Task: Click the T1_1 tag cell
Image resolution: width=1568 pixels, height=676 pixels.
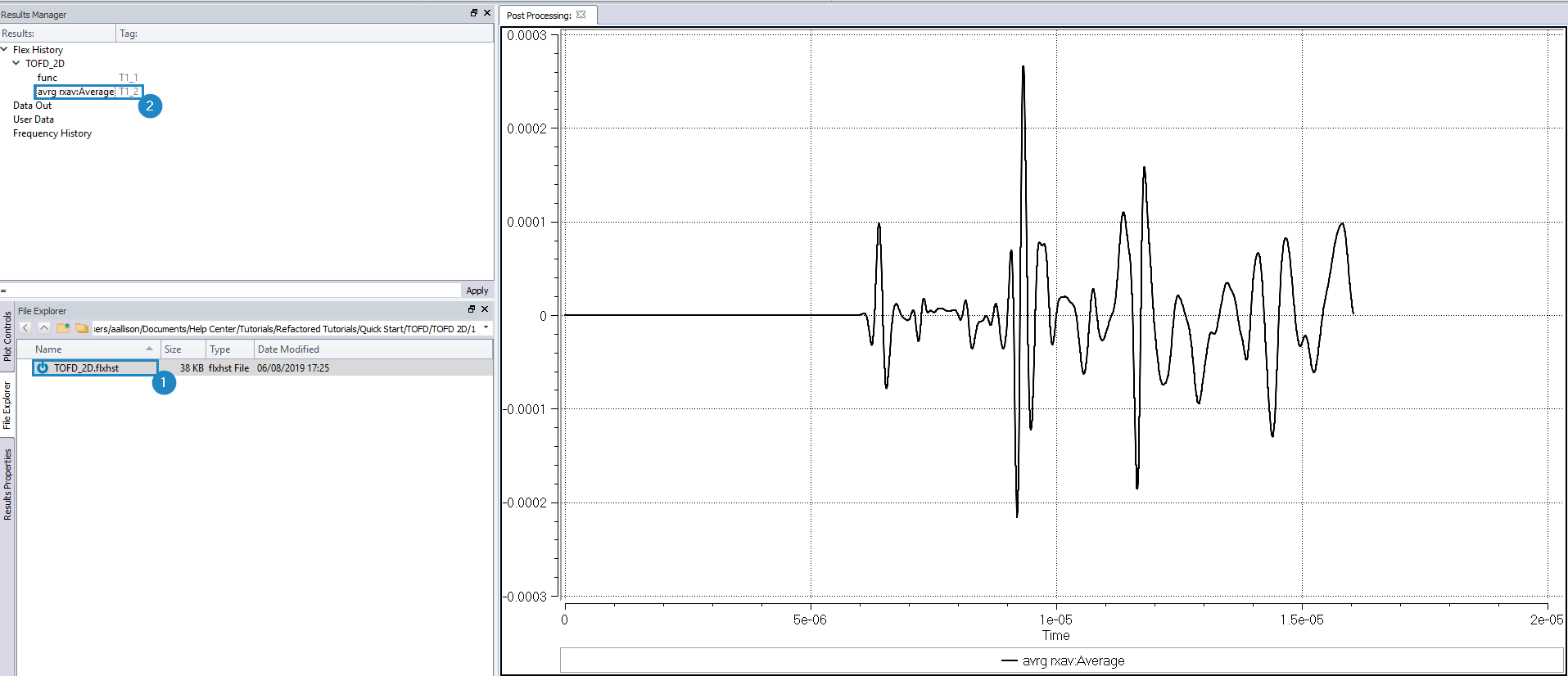Action: [129, 78]
